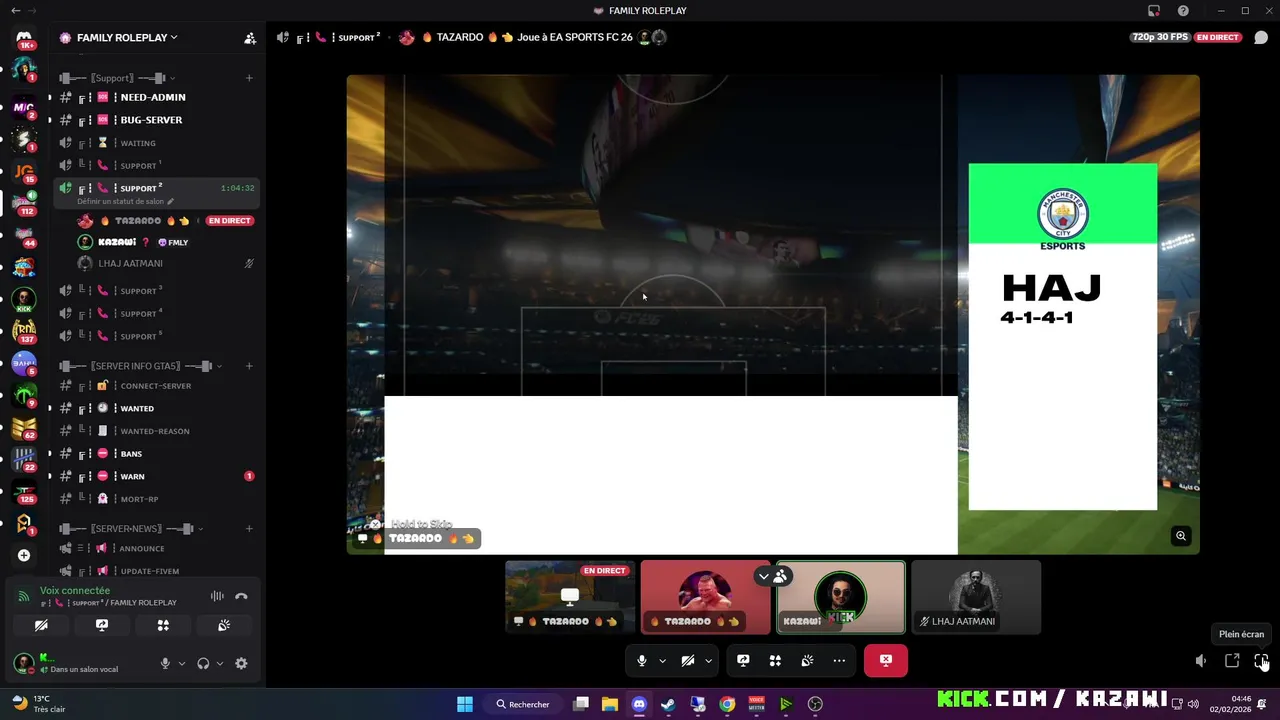This screenshot has height=720, width=1280.
Task: Click the invite people icon beside server name
Action: pyautogui.click(x=250, y=38)
